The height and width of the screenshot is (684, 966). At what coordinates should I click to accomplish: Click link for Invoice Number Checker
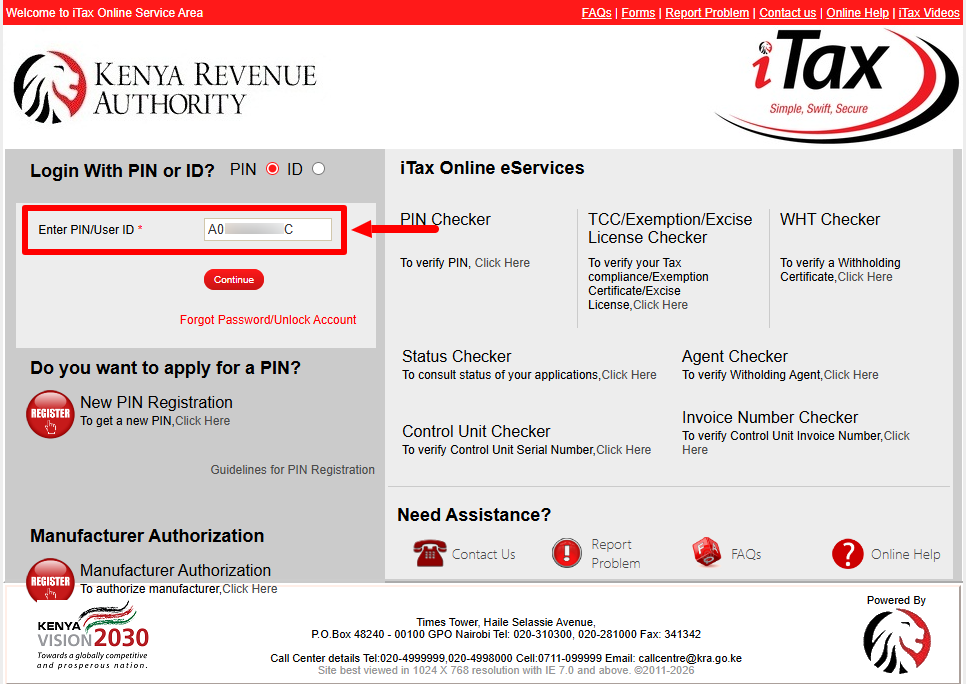[896, 436]
